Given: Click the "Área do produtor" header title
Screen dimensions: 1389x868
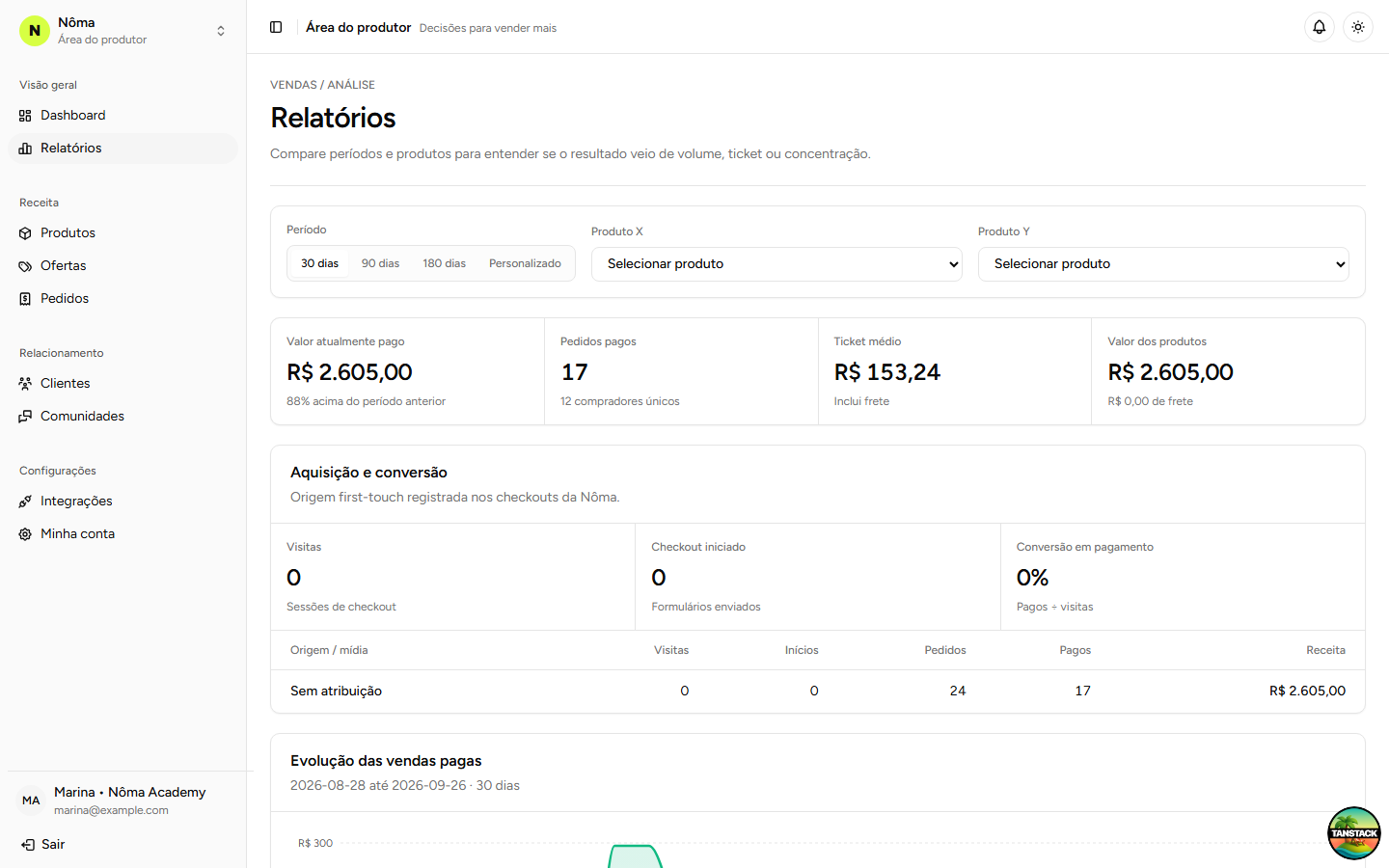Looking at the screenshot, I should coord(359,27).
